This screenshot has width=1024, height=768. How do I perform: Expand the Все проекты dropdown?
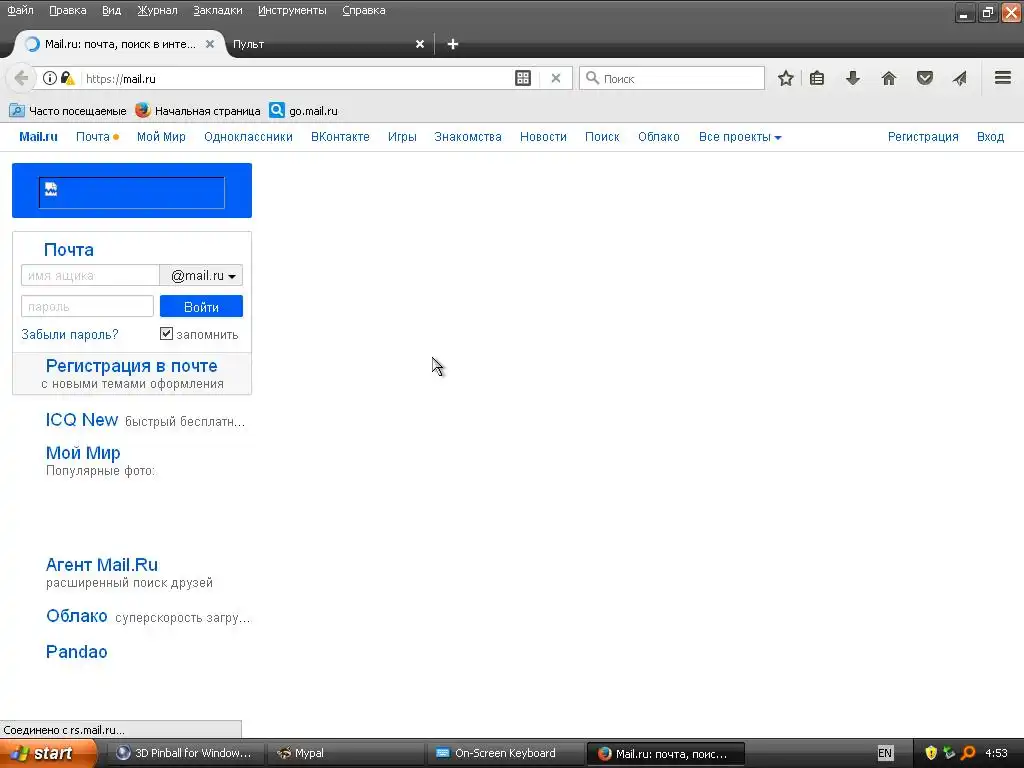[740, 137]
